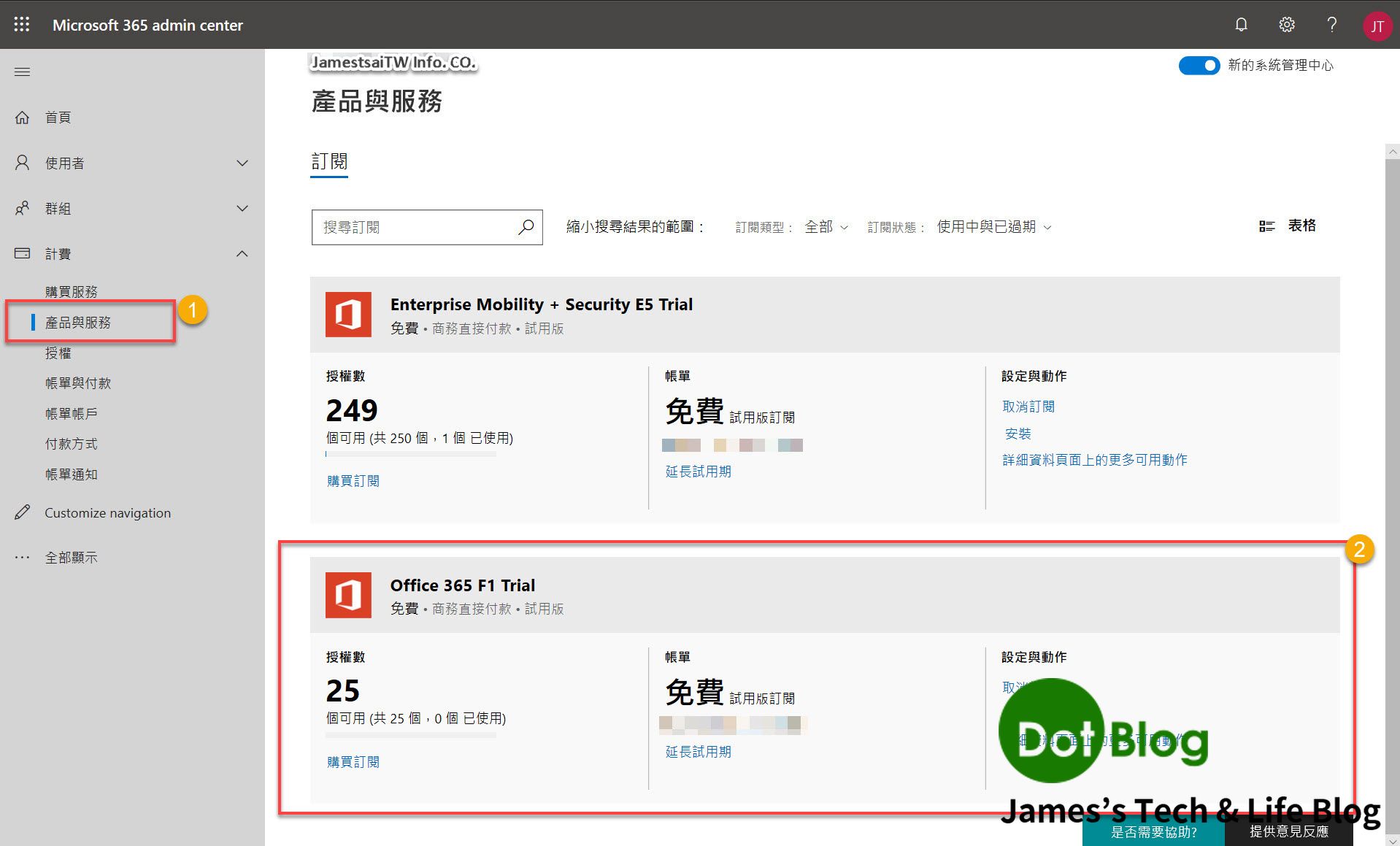Image resolution: width=1400 pixels, height=846 pixels.
Task: Focus the 搜尋訂閱 search field
Action: (x=427, y=227)
